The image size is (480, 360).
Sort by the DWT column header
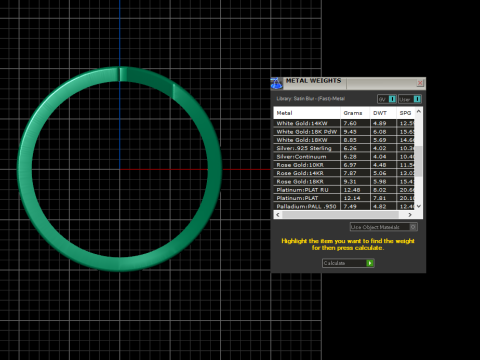click(x=383, y=113)
